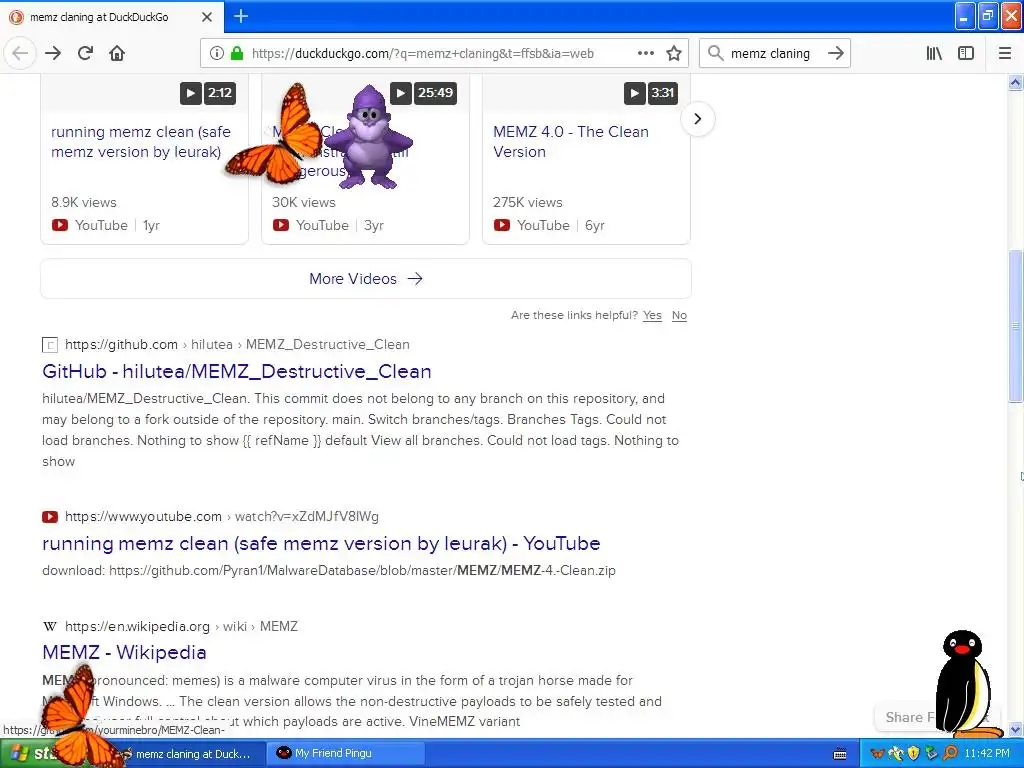Viewport: 1024px width, 768px height.
Task: Click the on-screen keyboard taskbar icon
Action: [x=840, y=754]
